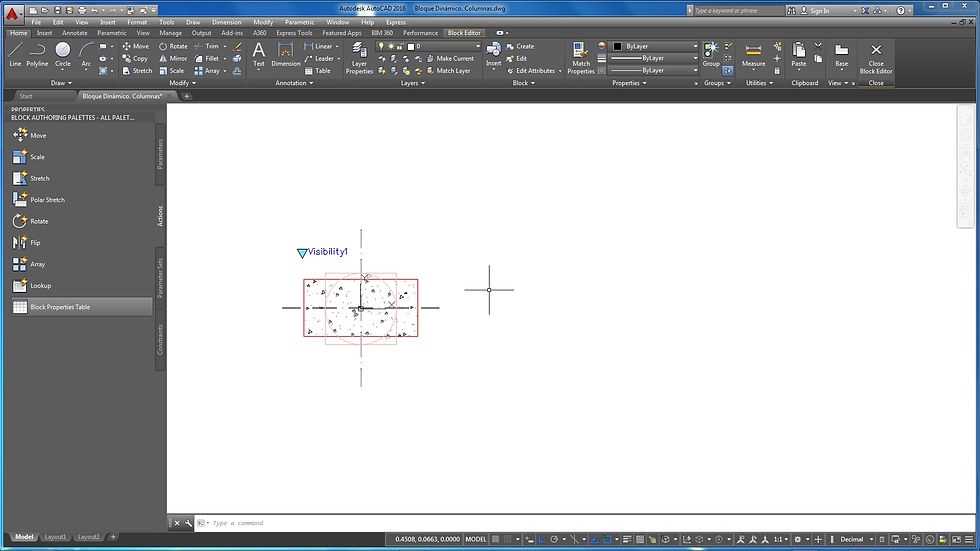The width and height of the screenshot is (980, 551).
Task: Click the Copy tool in ribbon
Action: coord(135,59)
